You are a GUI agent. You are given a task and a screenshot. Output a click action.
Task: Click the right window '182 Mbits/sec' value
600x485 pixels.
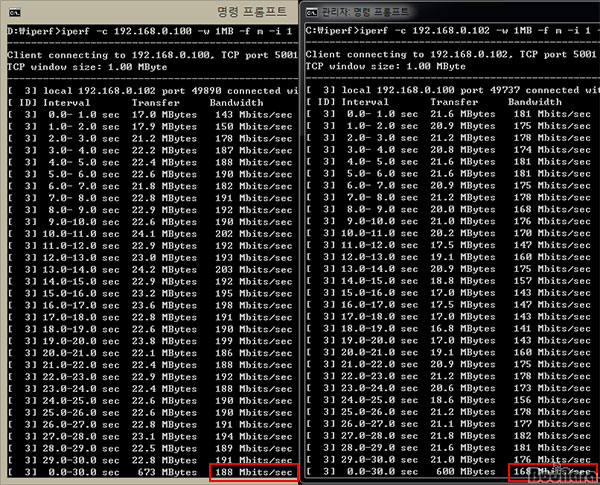pos(552,436)
